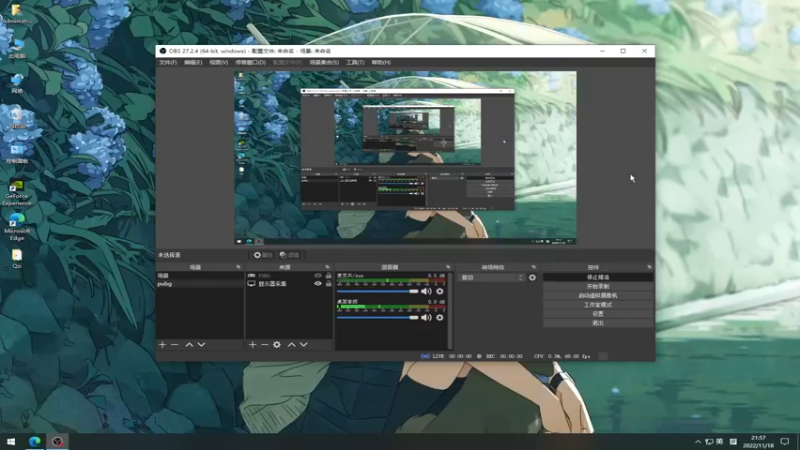Open the Windows Start menu
This screenshot has height=450, width=800.
pyautogui.click(x=11, y=441)
